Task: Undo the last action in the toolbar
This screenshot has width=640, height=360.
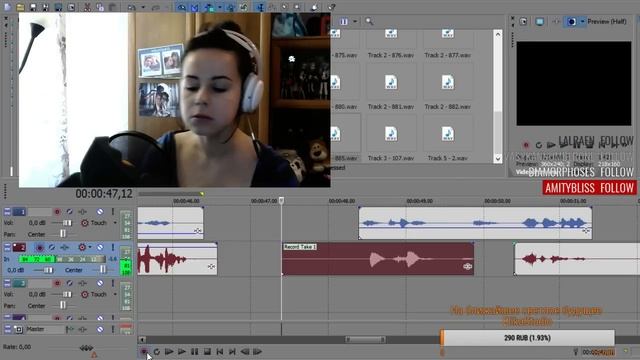Action: [x=132, y=7]
